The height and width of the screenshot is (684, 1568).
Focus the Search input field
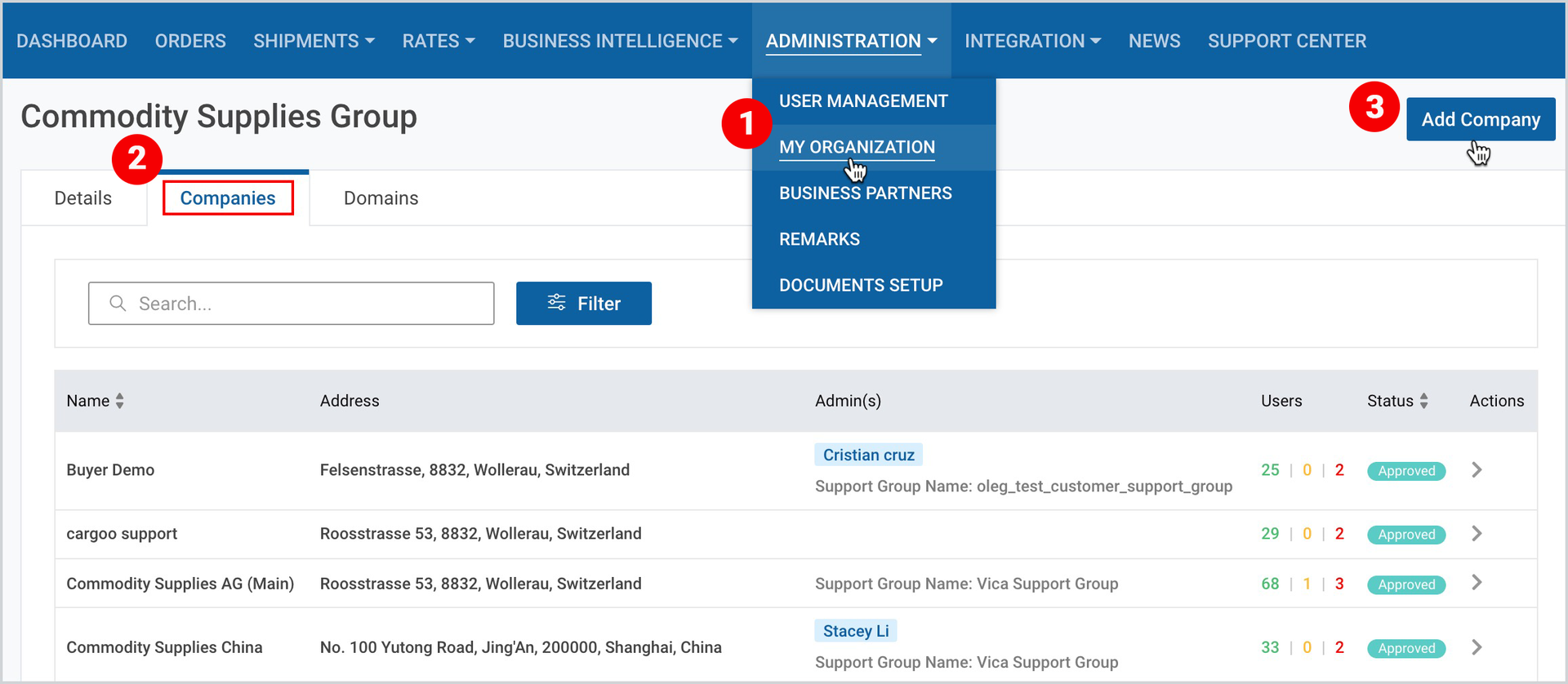291,304
